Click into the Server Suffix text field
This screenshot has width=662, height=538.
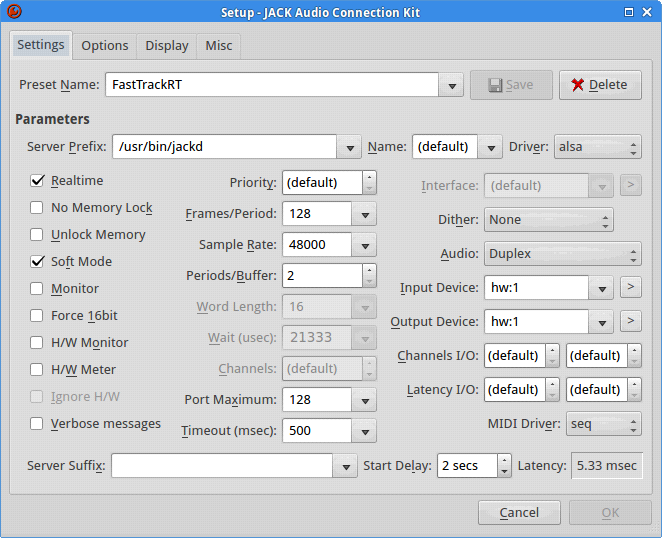point(222,466)
